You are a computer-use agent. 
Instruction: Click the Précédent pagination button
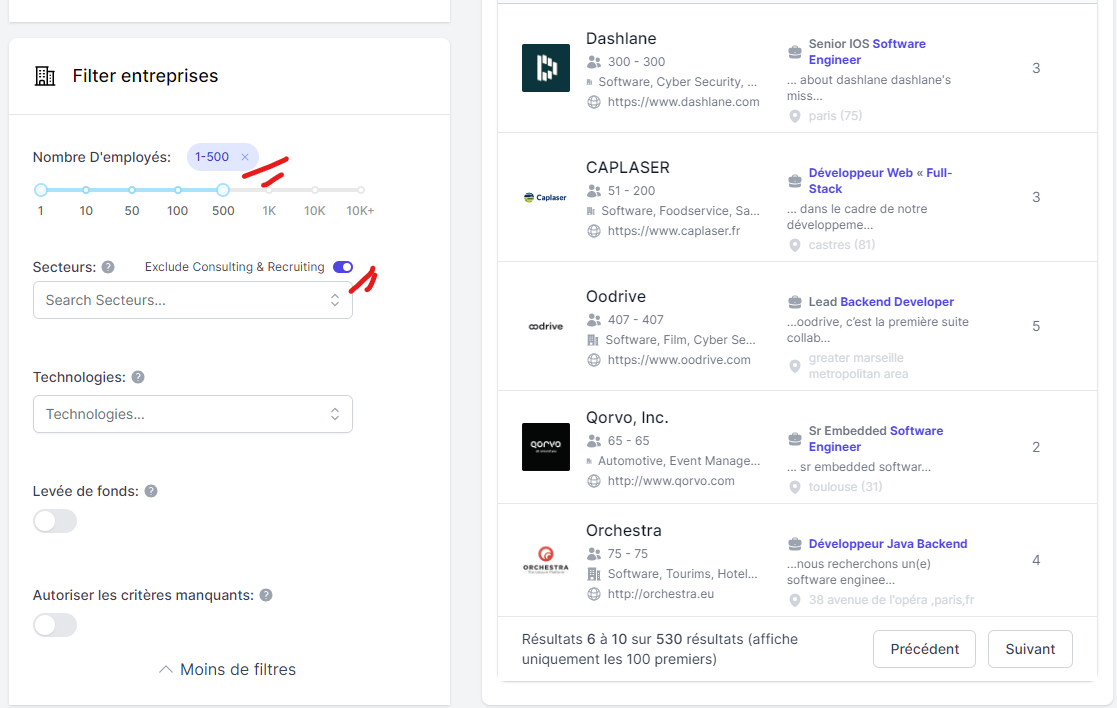924,649
